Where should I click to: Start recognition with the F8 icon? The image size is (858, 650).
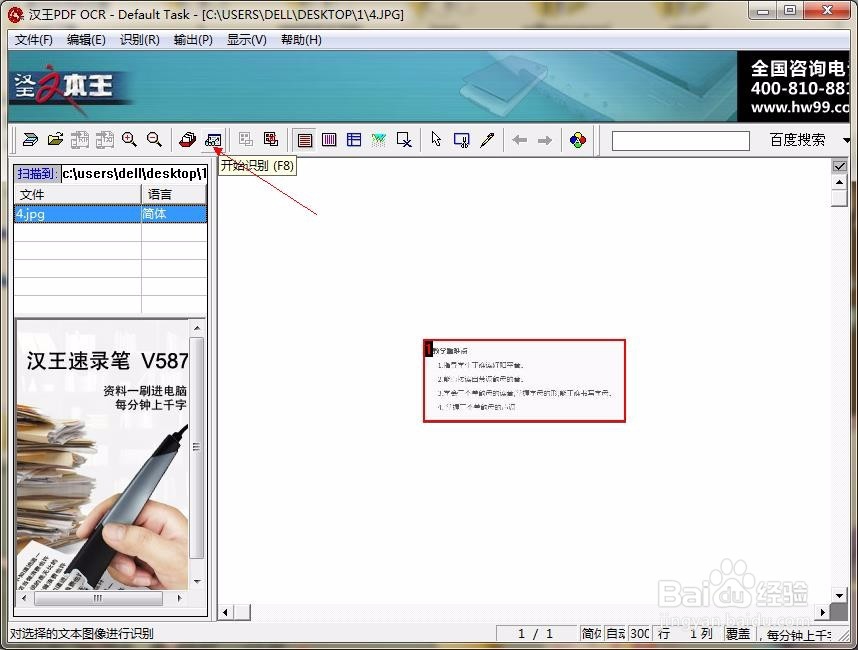coord(213,140)
